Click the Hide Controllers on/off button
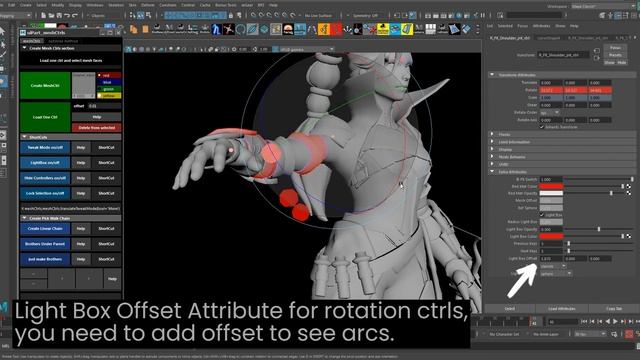640x360 pixels. click(45, 178)
